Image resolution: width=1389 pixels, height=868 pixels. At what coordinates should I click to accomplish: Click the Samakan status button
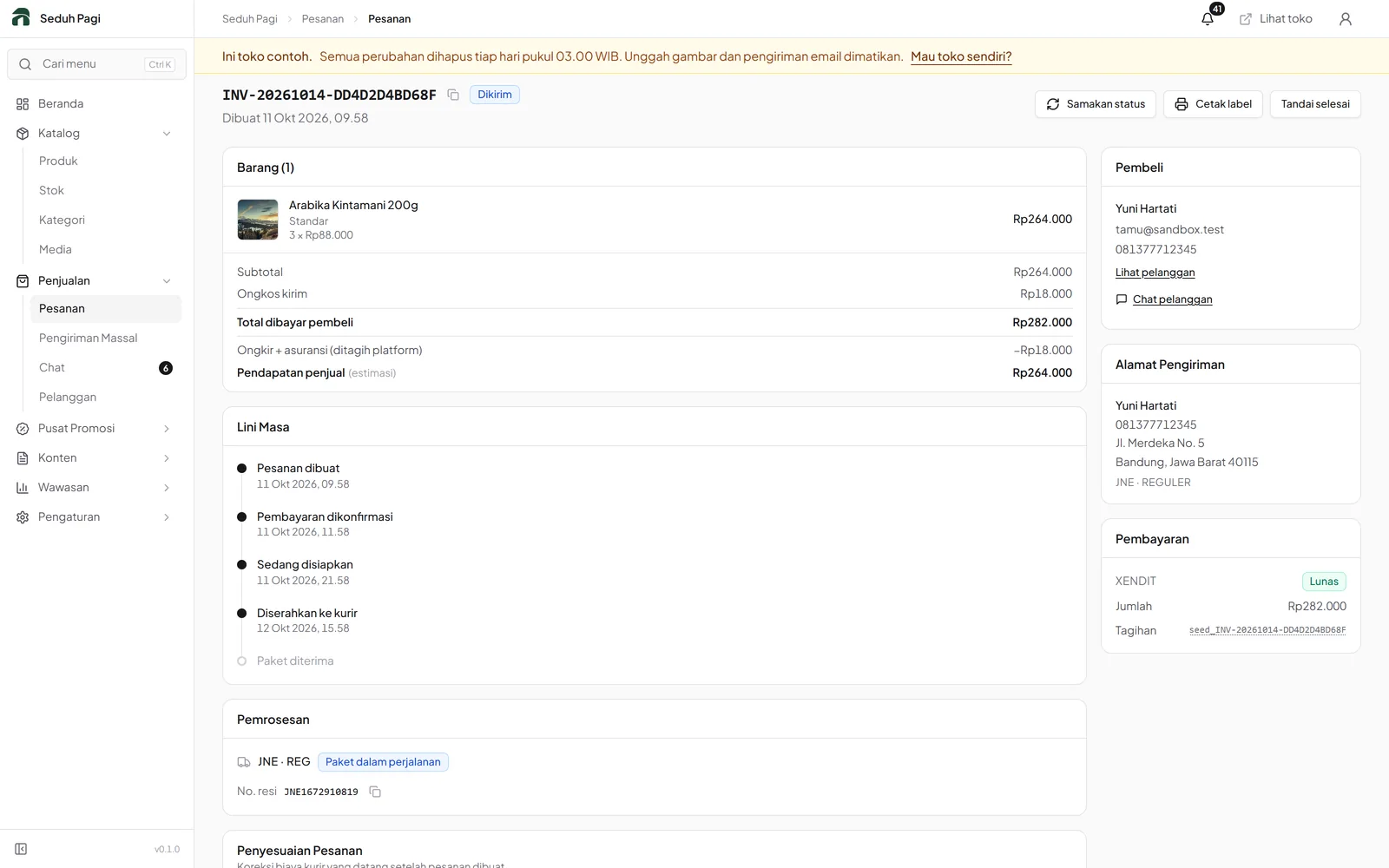(1096, 104)
